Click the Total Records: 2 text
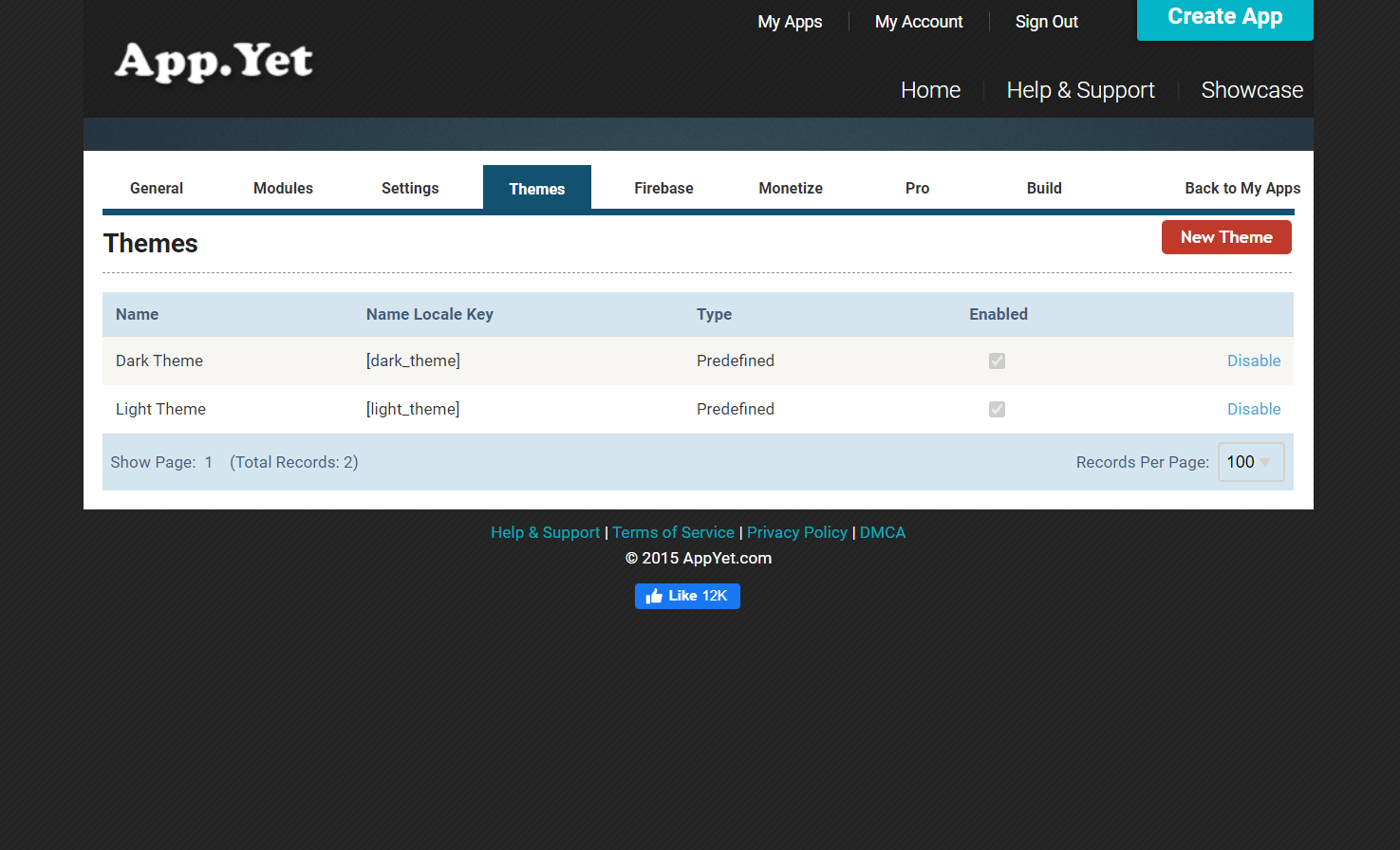This screenshot has height=850, width=1400. point(294,462)
